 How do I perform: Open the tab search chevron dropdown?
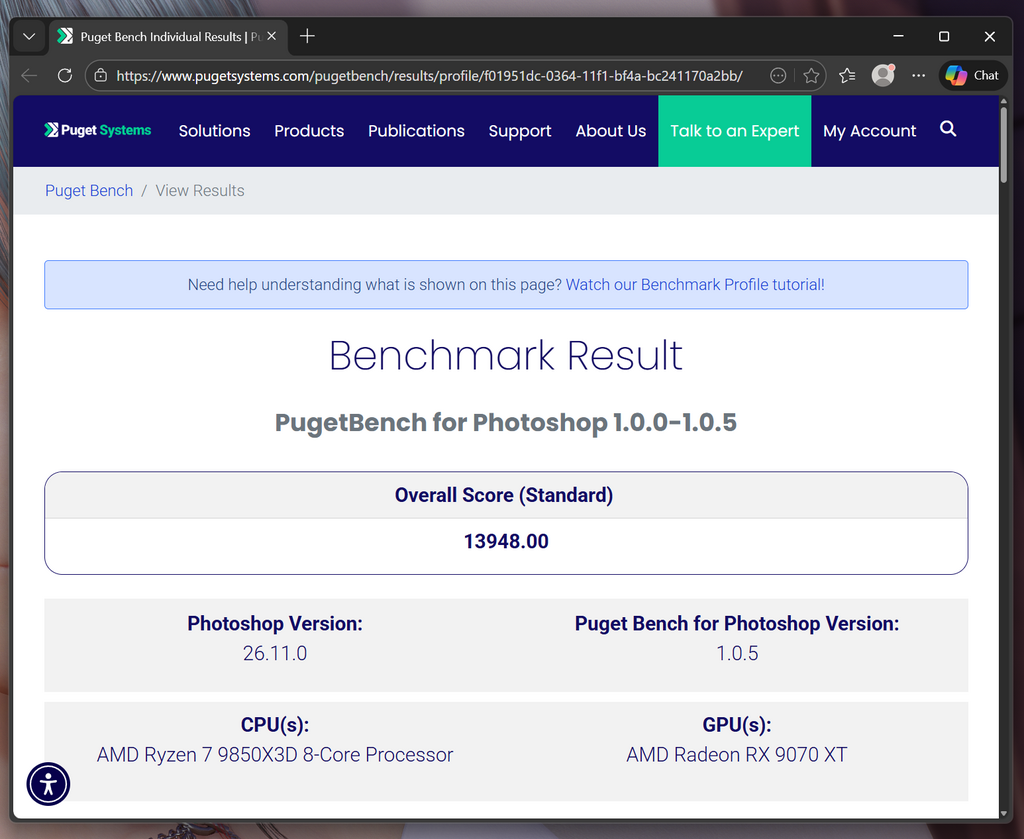pos(28,36)
